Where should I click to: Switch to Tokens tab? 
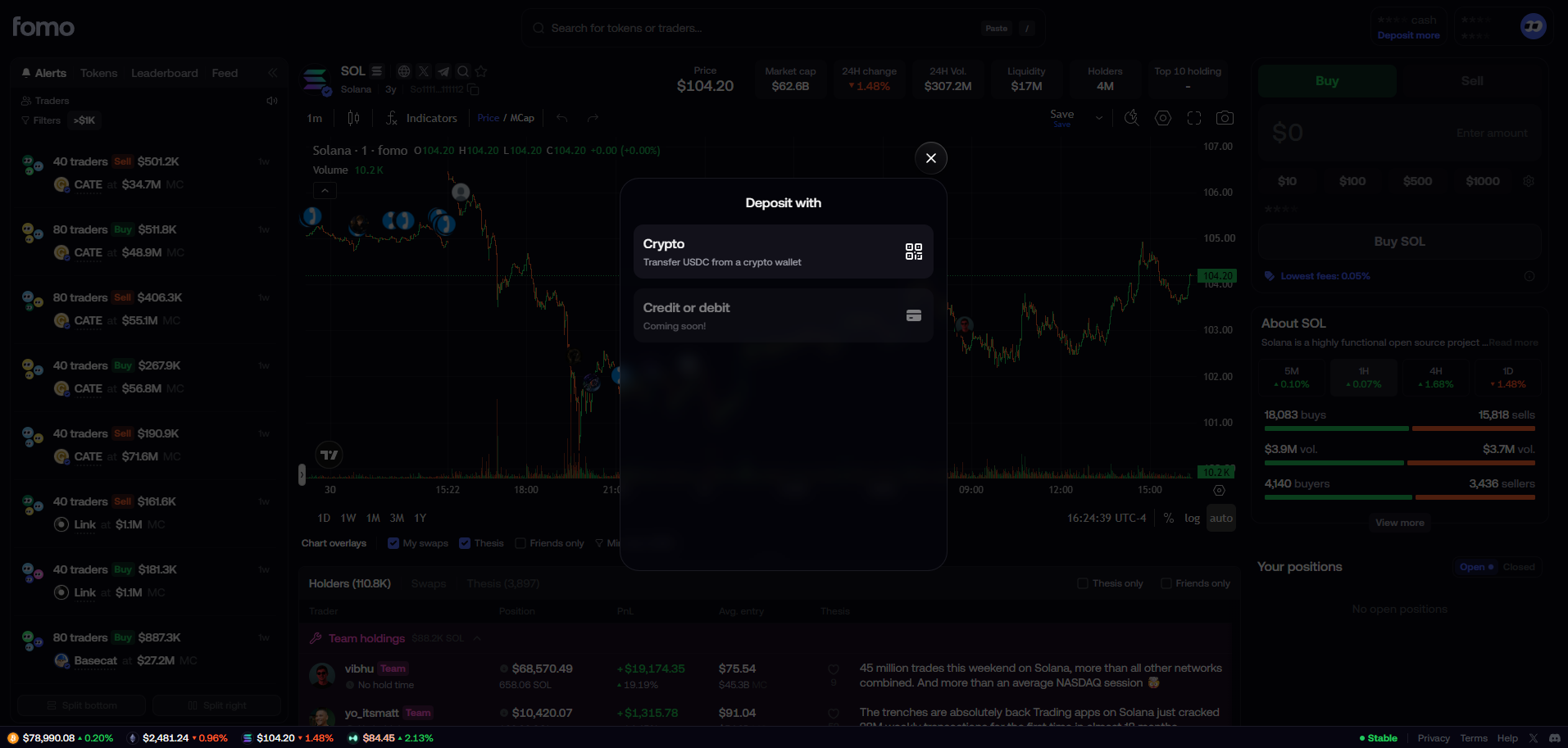[x=98, y=73]
